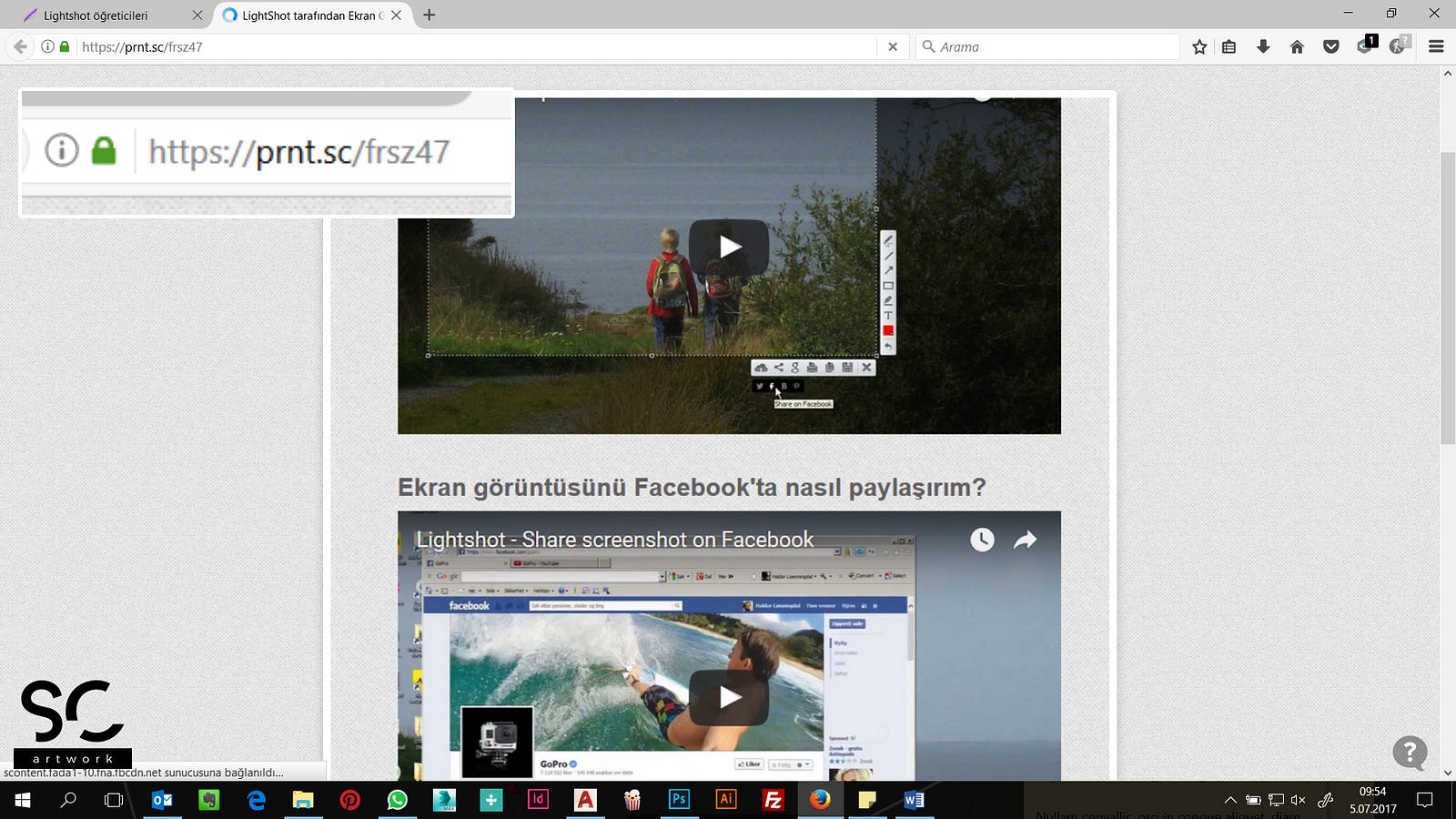Click Watch later clock on video
Image resolution: width=1456 pixels, height=819 pixels.
tap(982, 540)
